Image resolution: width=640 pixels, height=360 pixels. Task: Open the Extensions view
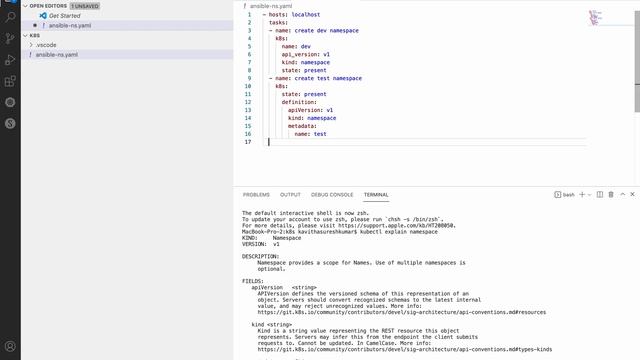(10, 81)
